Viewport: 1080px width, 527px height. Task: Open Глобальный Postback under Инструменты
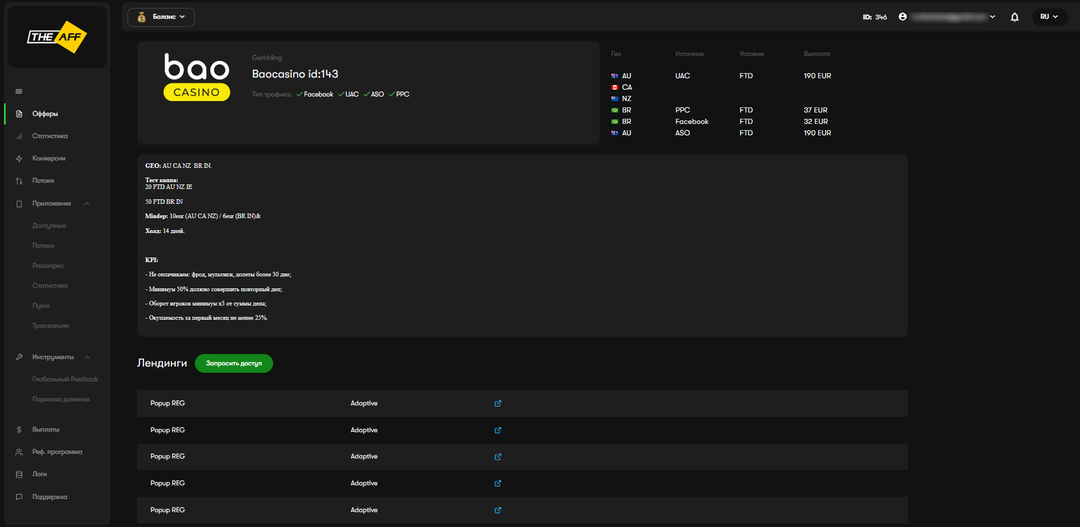coord(65,379)
